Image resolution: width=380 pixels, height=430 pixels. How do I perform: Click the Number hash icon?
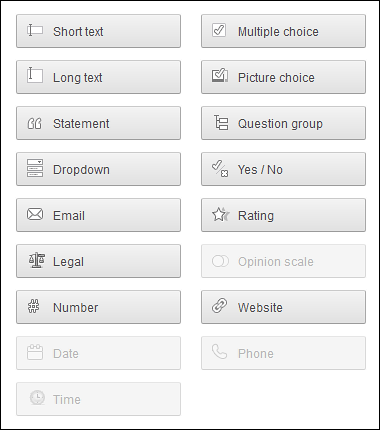point(33,306)
